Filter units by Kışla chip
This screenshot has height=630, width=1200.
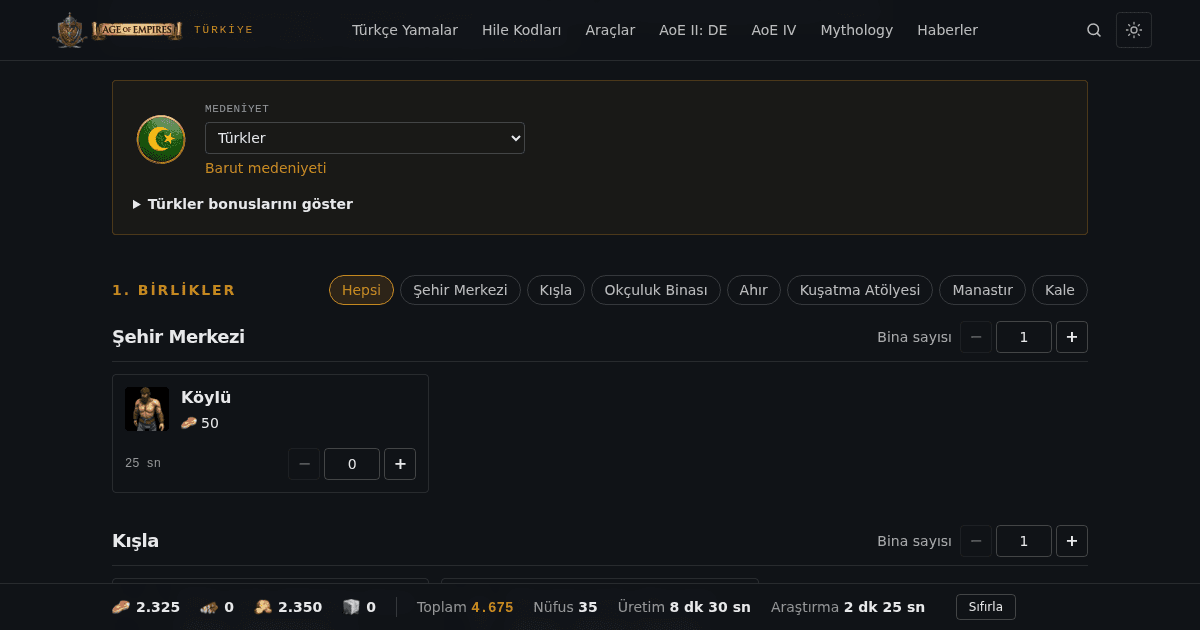[x=556, y=290]
